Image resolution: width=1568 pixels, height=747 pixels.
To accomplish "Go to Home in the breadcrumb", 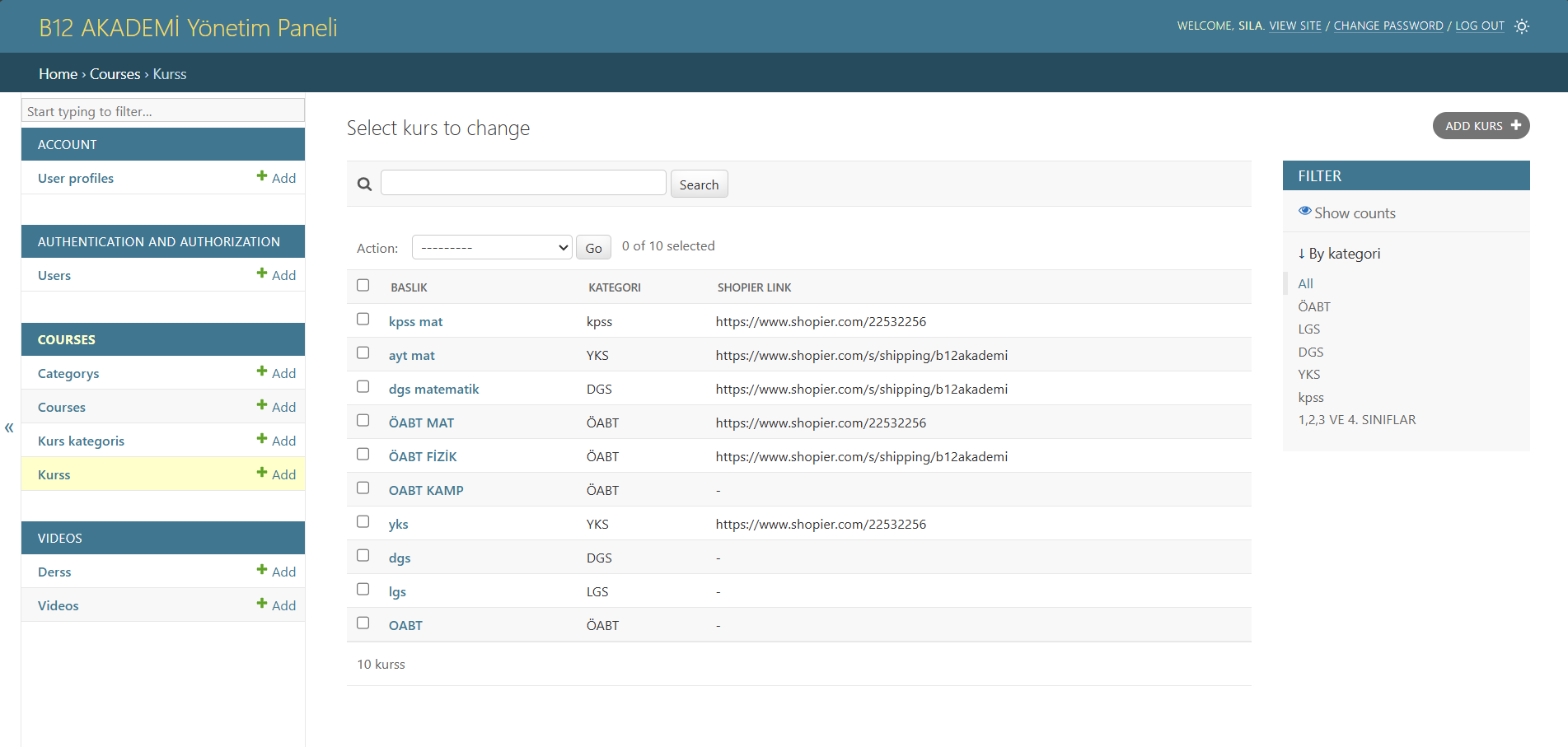I will click(58, 74).
